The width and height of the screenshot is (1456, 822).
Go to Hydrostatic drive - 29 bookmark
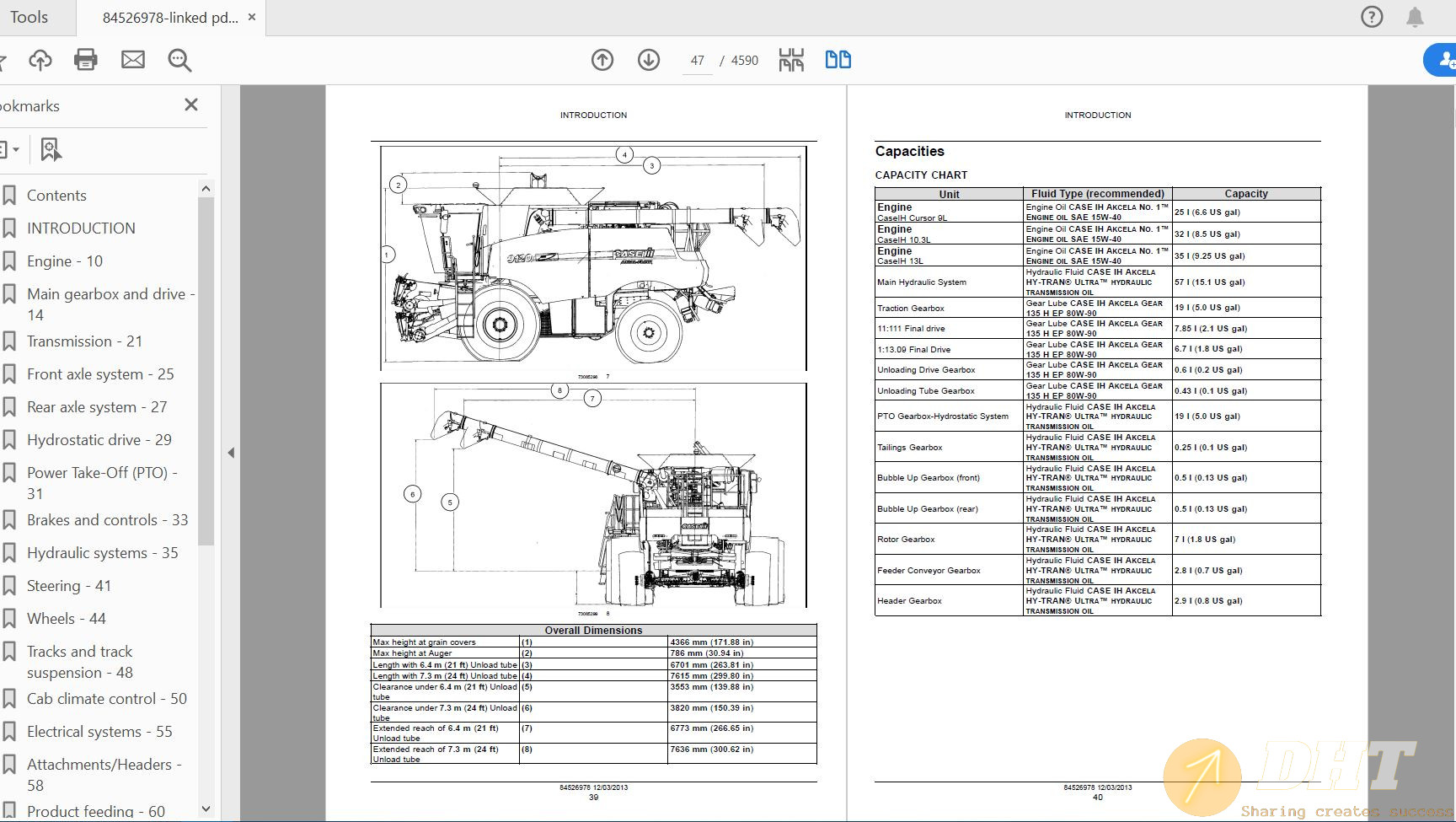tap(99, 440)
